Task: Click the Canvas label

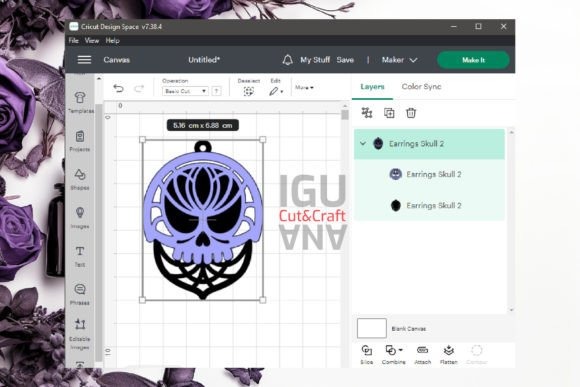Action: [117, 60]
